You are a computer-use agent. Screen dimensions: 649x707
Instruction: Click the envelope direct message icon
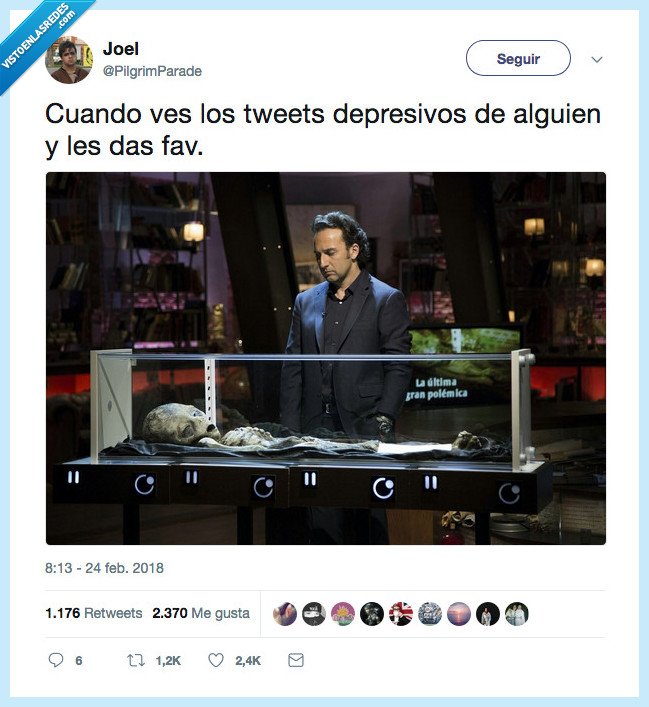[x=296, y=660]
